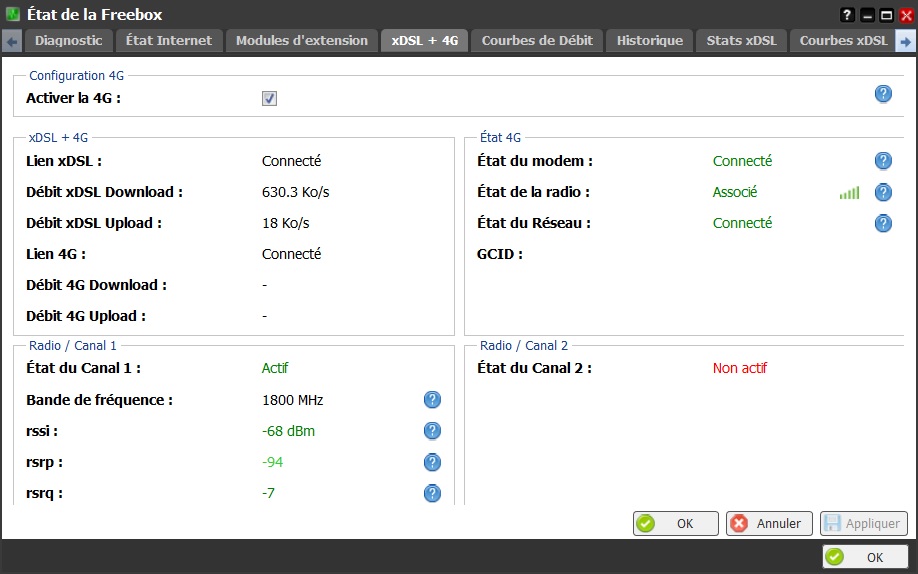Click the Radio / Canal 2 group title
The image size is (918, 574).
pos(524,346)
